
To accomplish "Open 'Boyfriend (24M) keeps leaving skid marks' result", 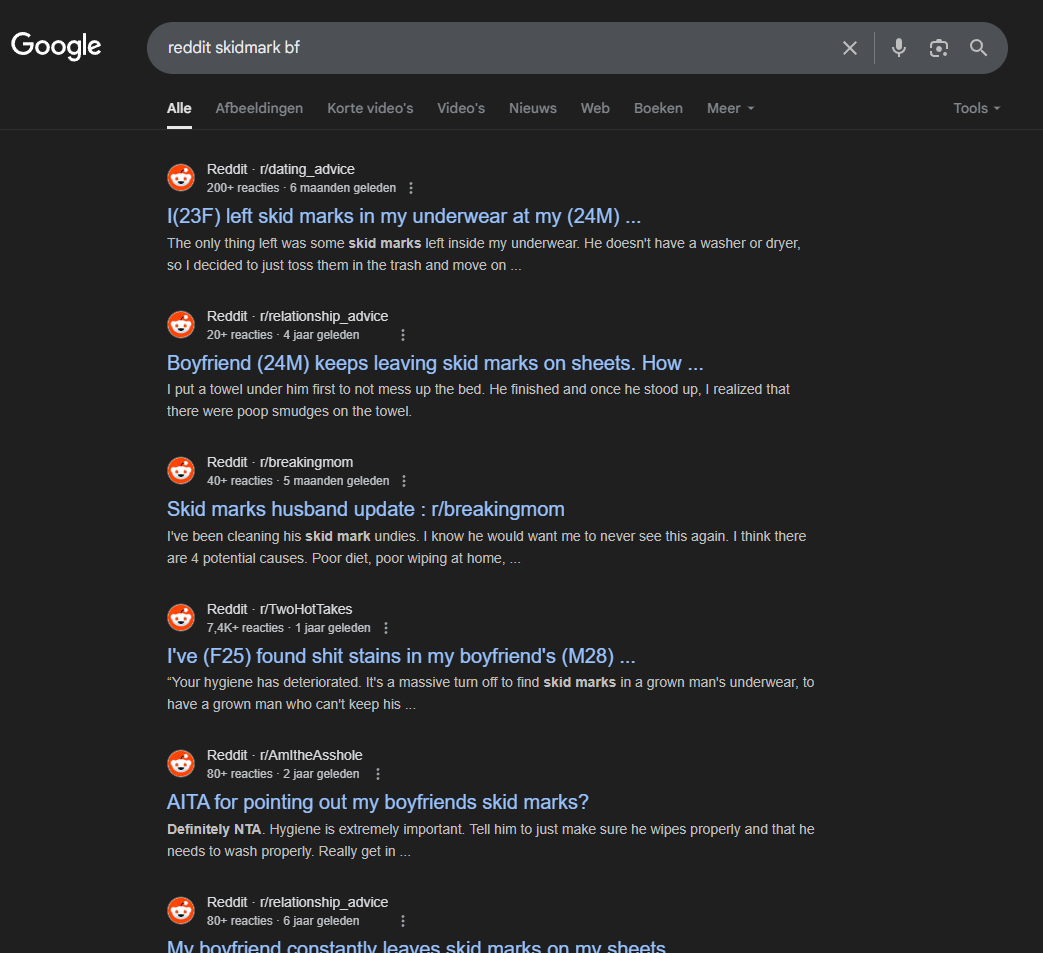I will click(435, 363).
